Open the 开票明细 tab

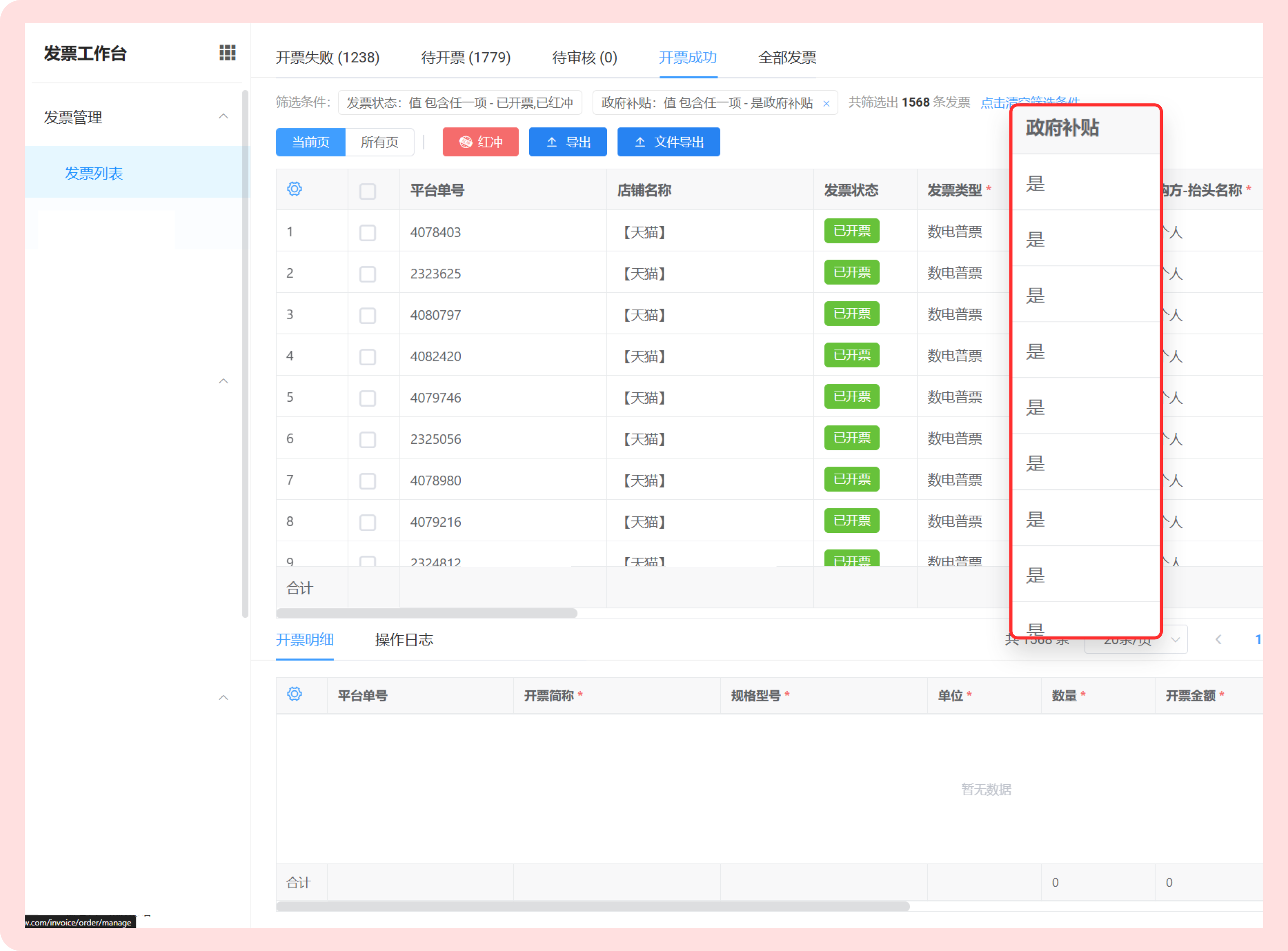click(x=305, y=639)
